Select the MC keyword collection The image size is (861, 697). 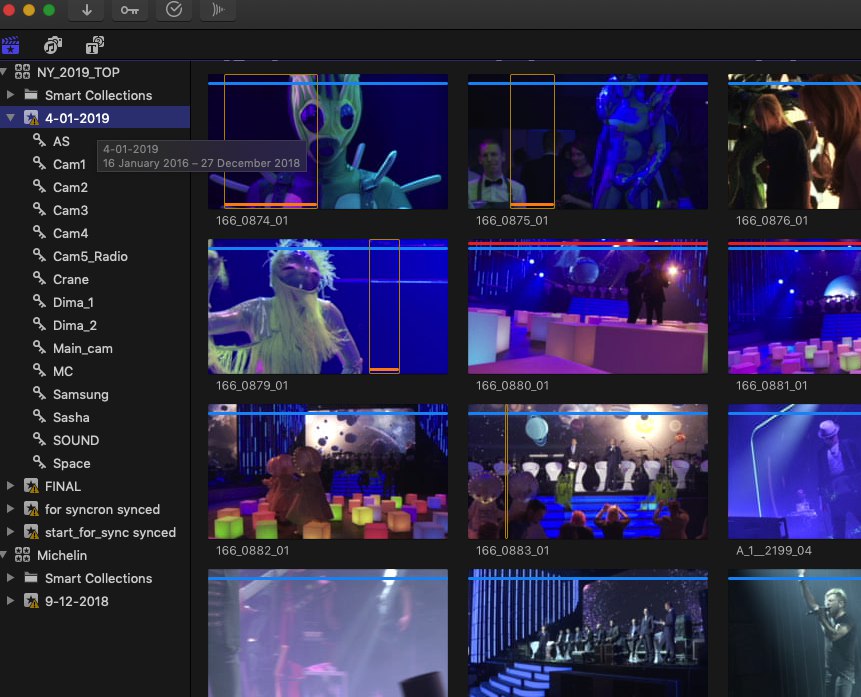point(63,372)
